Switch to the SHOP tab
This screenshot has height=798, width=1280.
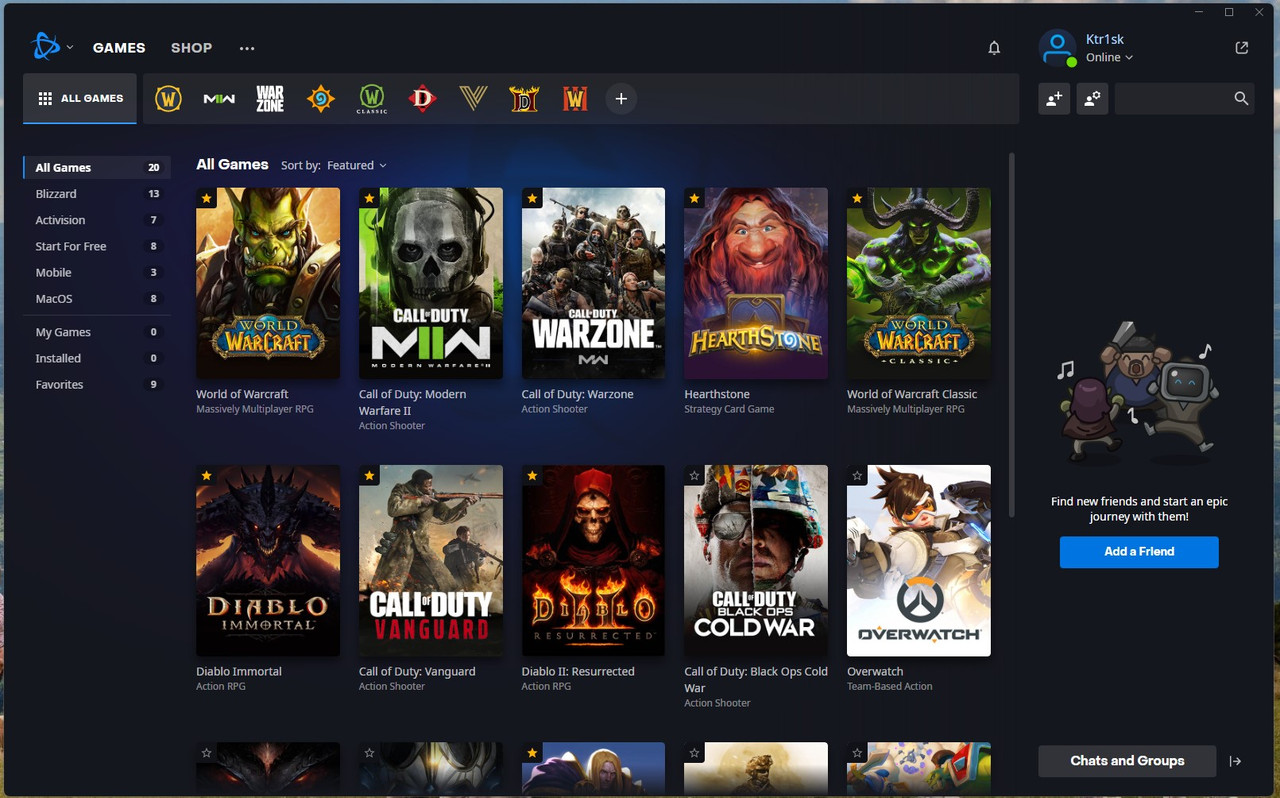[191, 48]
